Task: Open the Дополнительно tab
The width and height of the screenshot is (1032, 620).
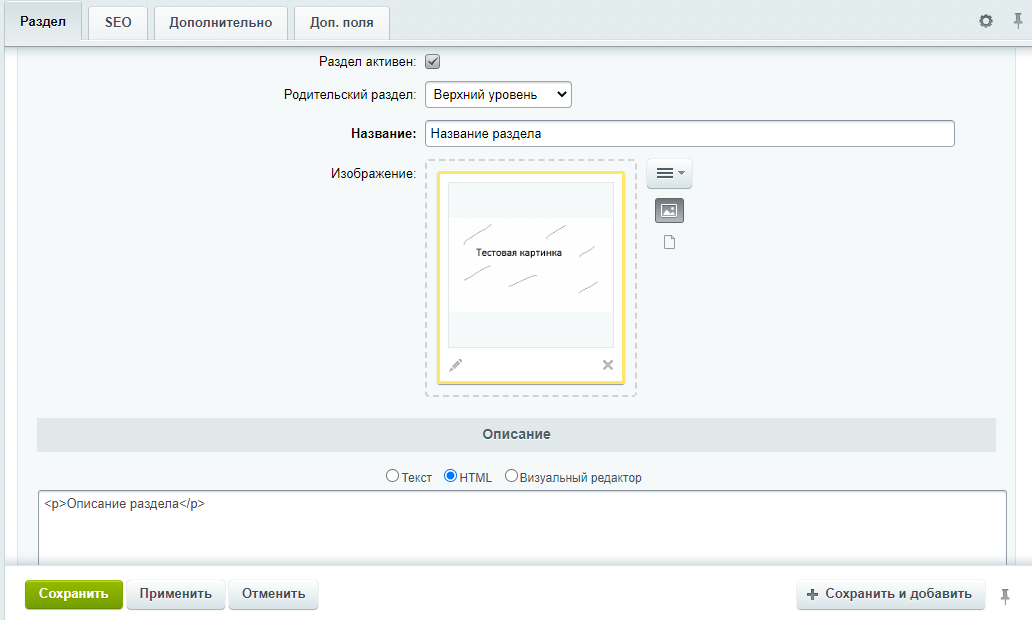Action: 220,22
